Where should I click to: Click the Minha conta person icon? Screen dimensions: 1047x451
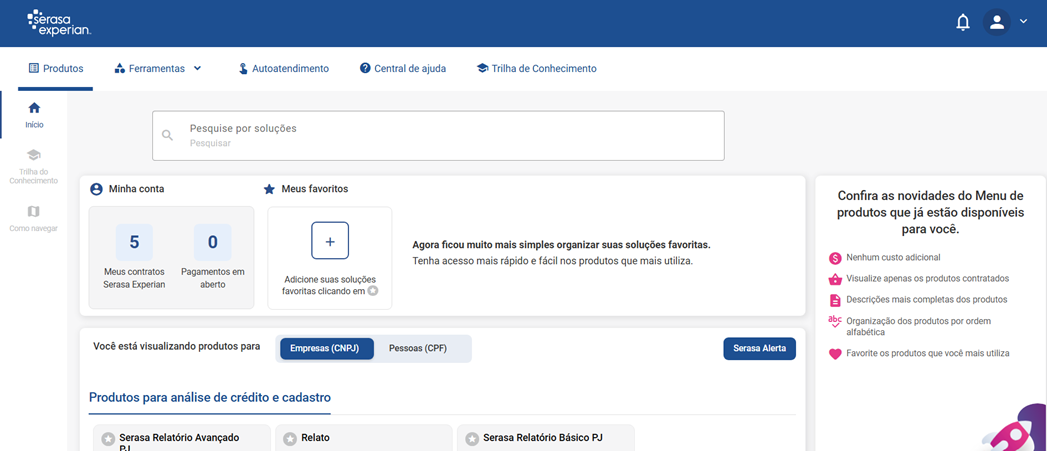tap(96, 189)
